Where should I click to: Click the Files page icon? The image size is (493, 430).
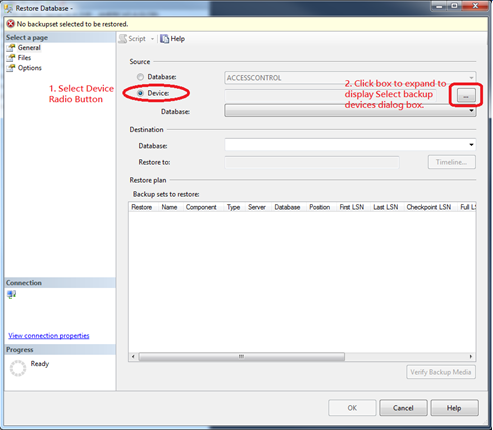pos(11,58)
